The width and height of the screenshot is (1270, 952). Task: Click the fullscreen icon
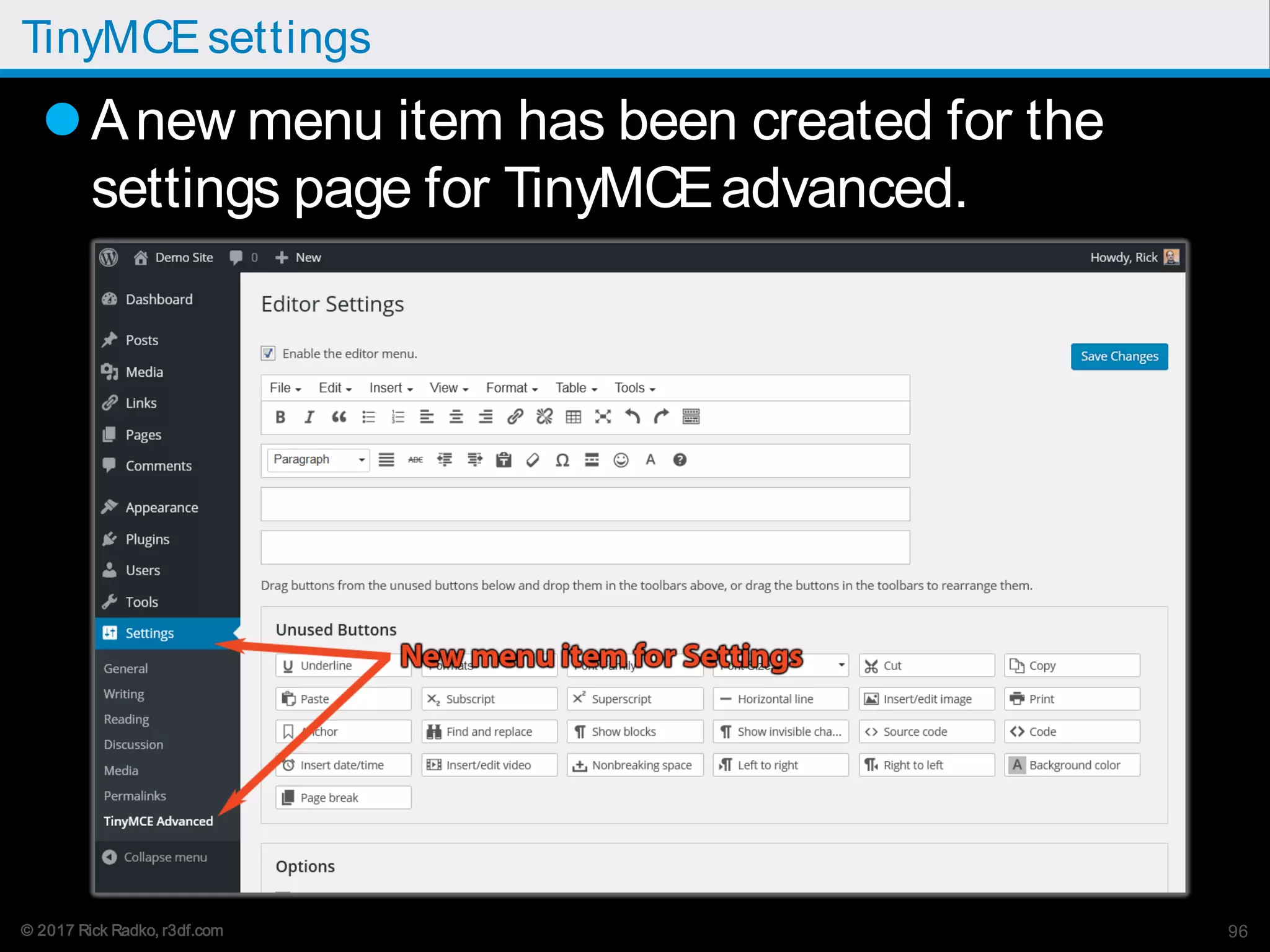603,416
